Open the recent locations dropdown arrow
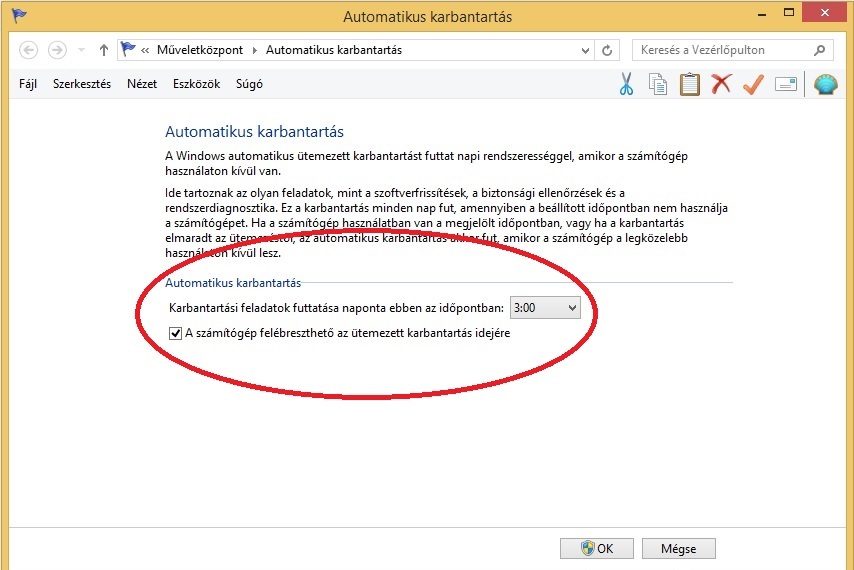 [x=81, y=50]
